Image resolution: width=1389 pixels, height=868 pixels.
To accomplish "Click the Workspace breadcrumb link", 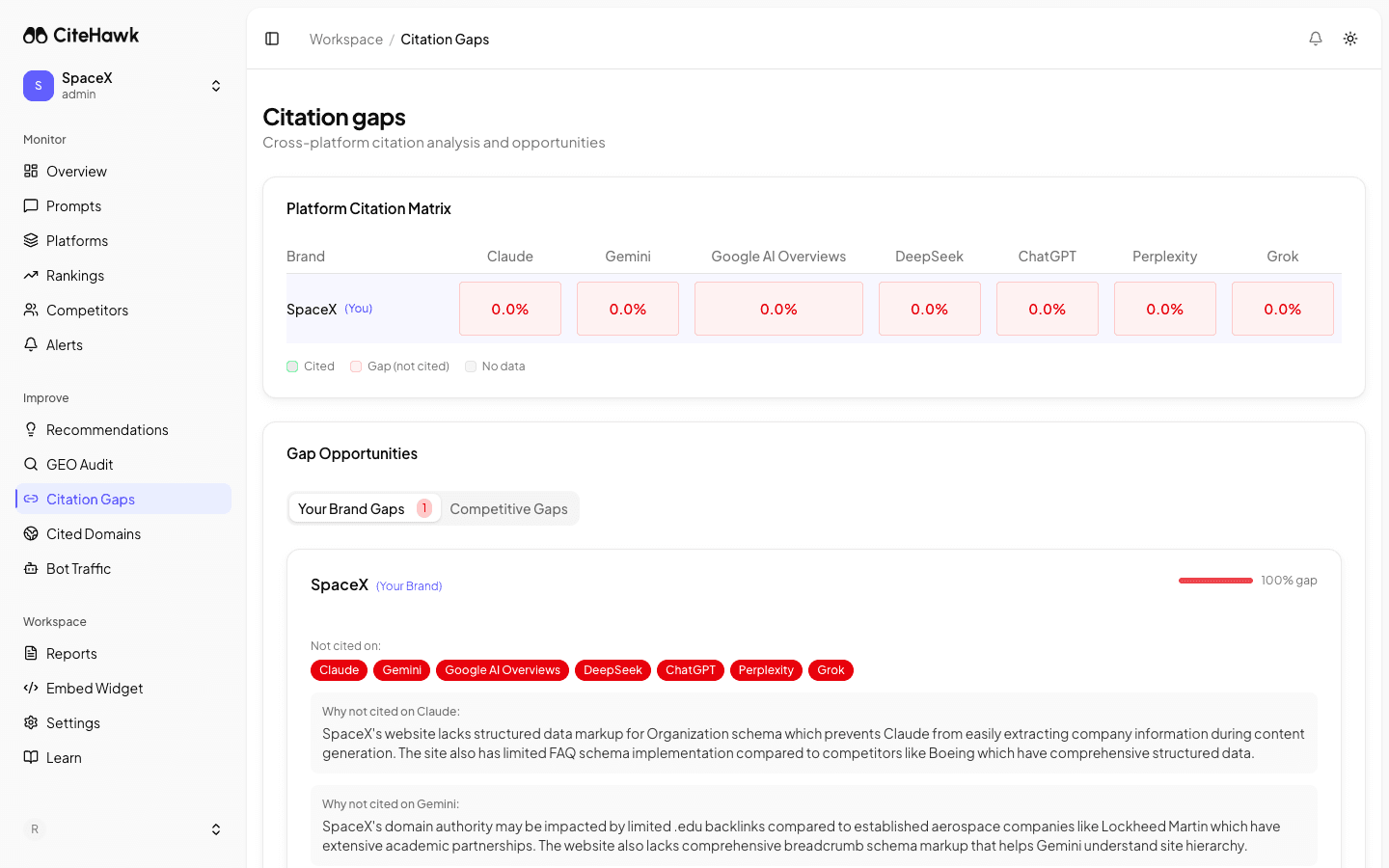I will point(346,39).
